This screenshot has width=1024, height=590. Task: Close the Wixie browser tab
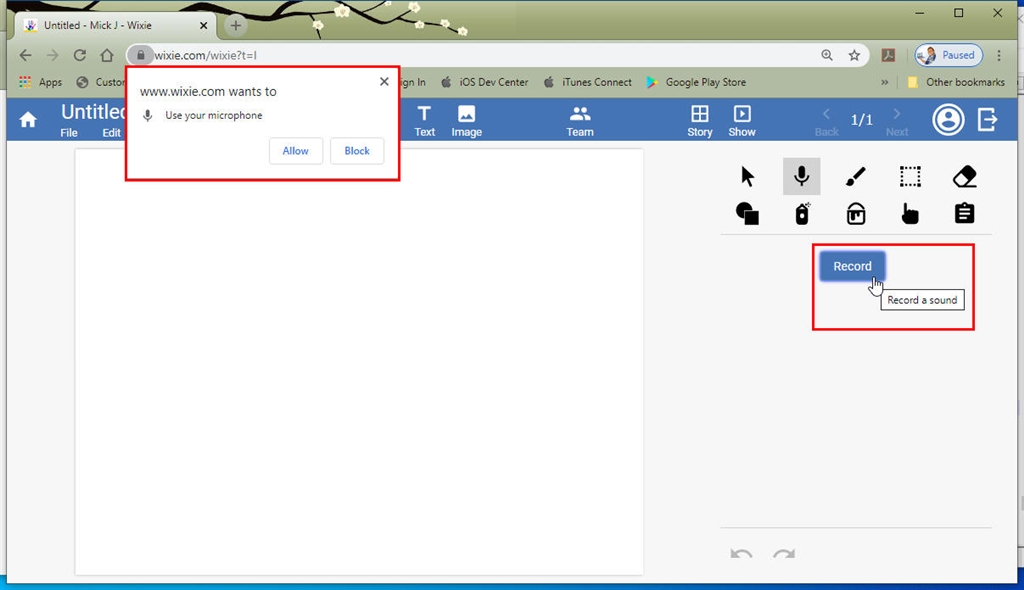pyautogui.click(x=203, y=25)
